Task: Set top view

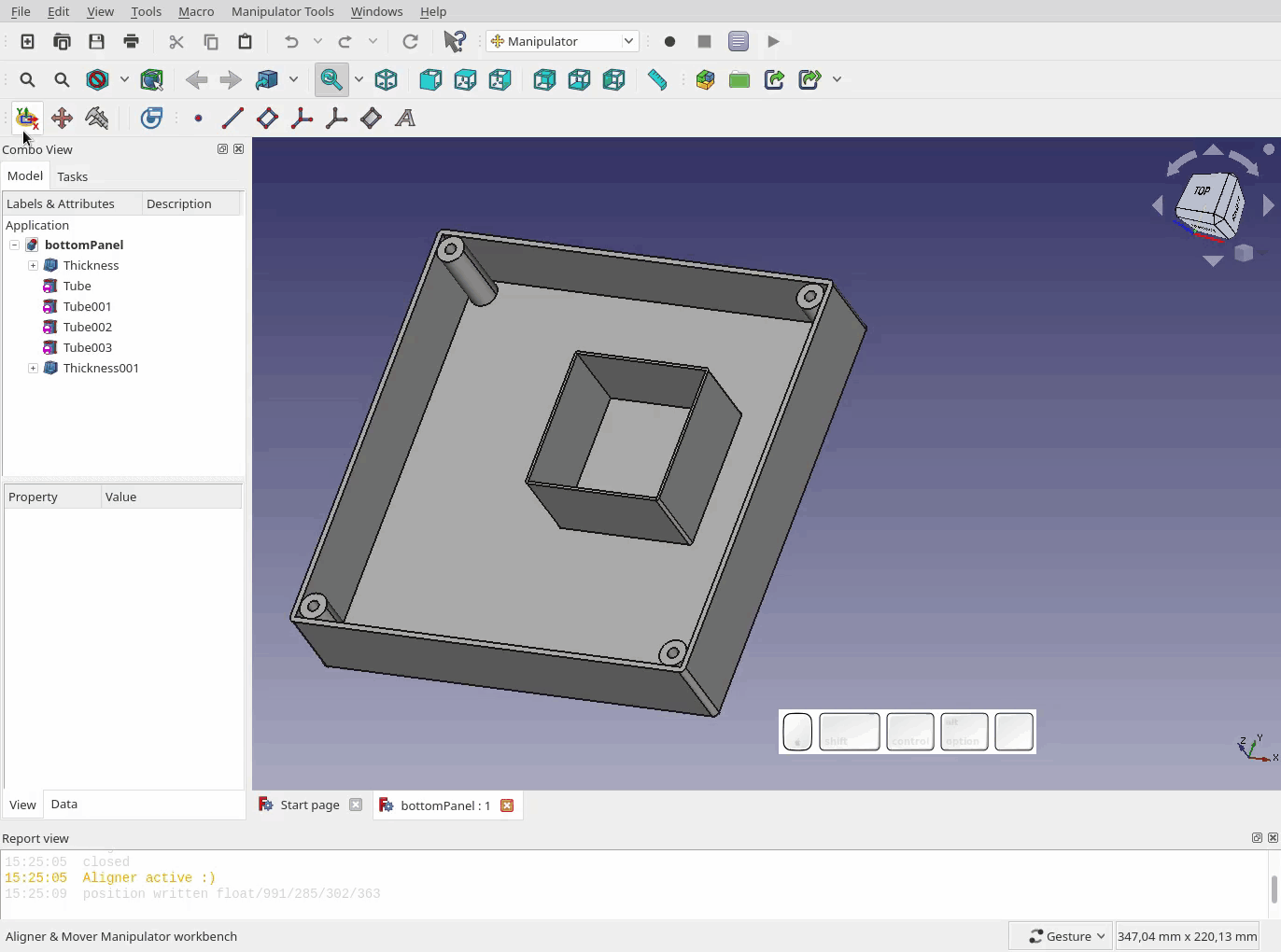Action: 465,79
